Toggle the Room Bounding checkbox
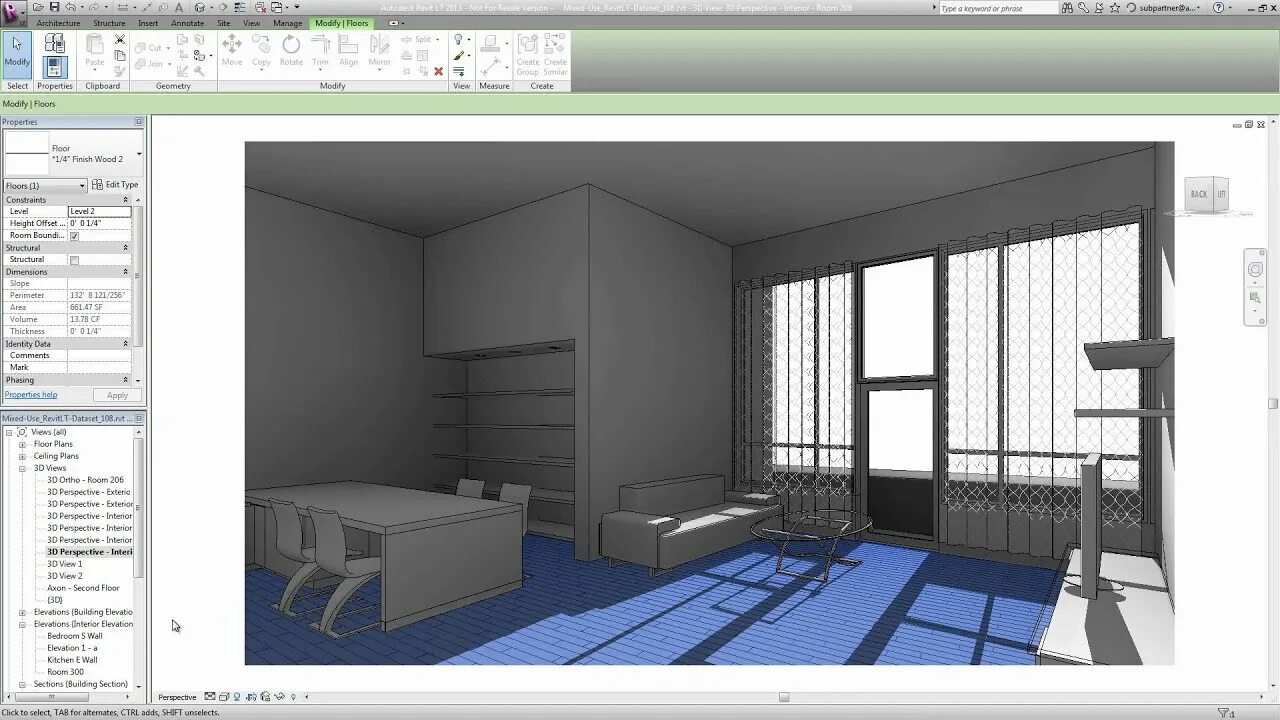The image size is (1280, 720). coord(74,236)
